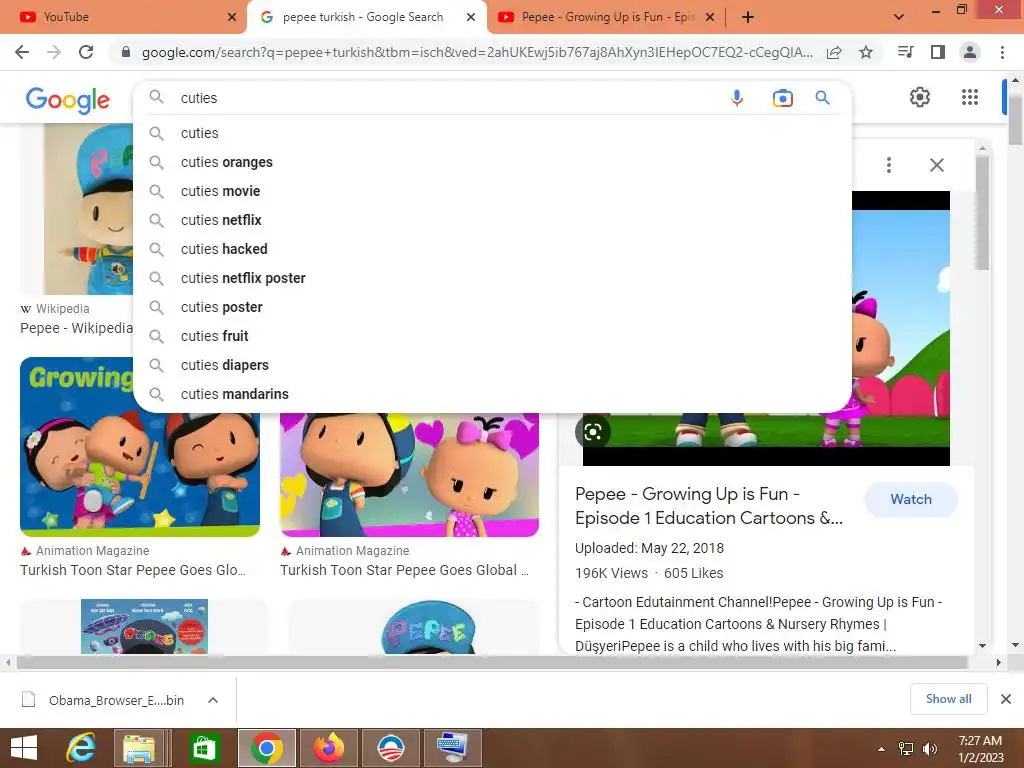Image resolution: width=1024 pixels, height=768 pixels.
Task: Share this page from the address bar
Action: point(834,52)
